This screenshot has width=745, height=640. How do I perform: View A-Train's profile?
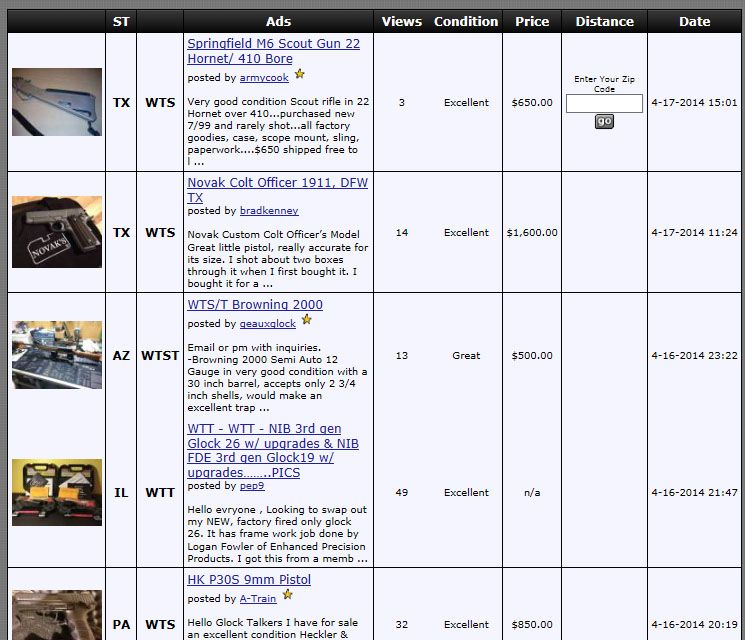tap(258, 599)
